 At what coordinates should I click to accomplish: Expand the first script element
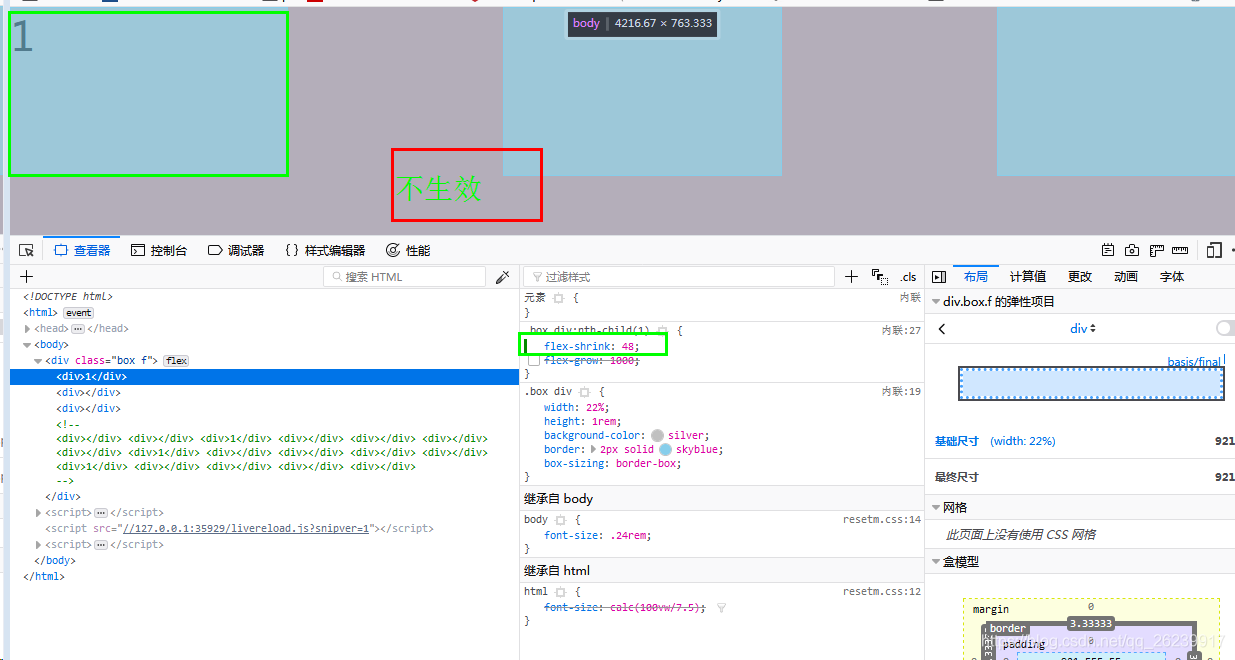(39, 513)
